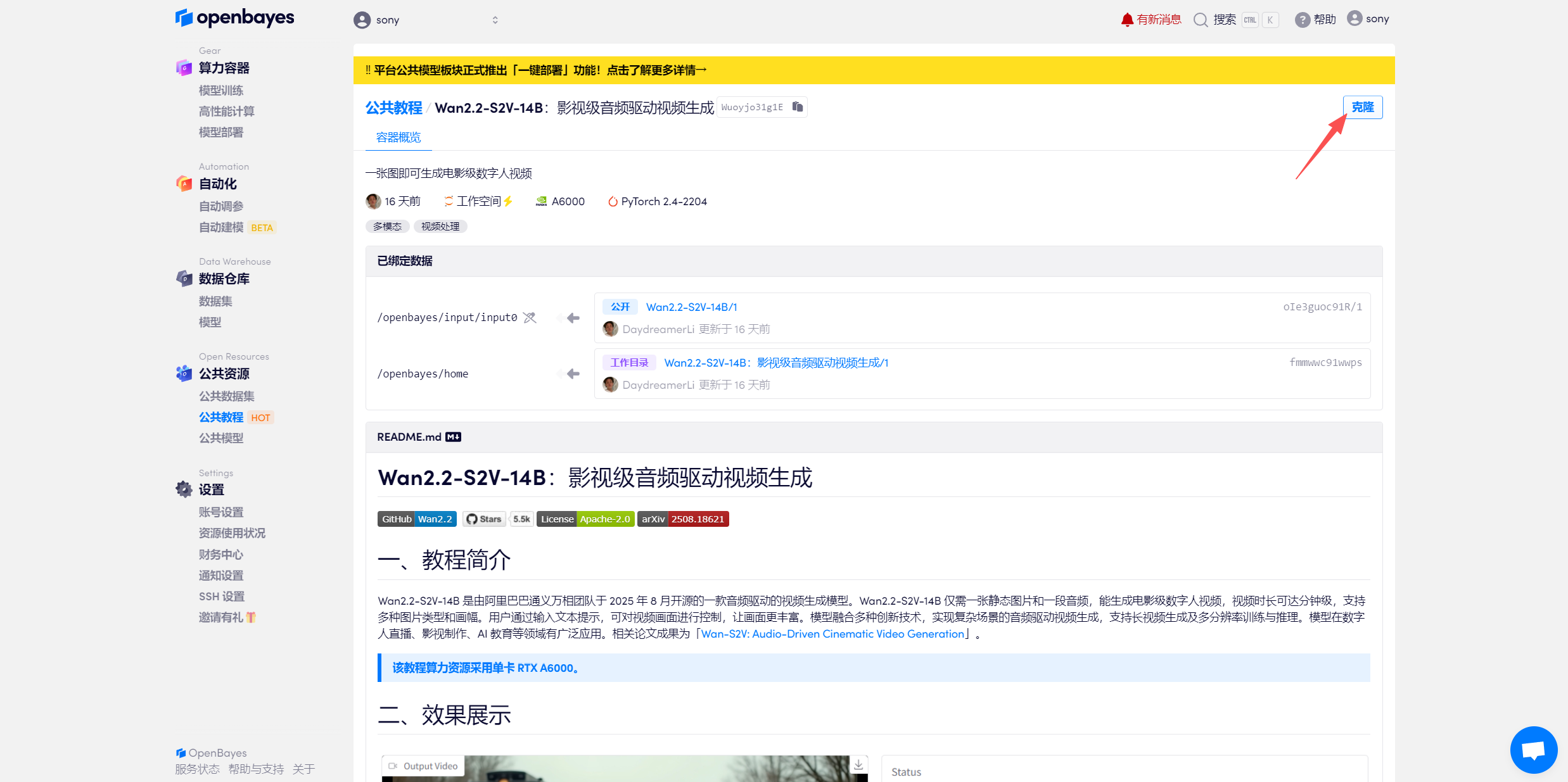Click the markdown icon beside README.md

pyautogui.click(x=453, y=437)
